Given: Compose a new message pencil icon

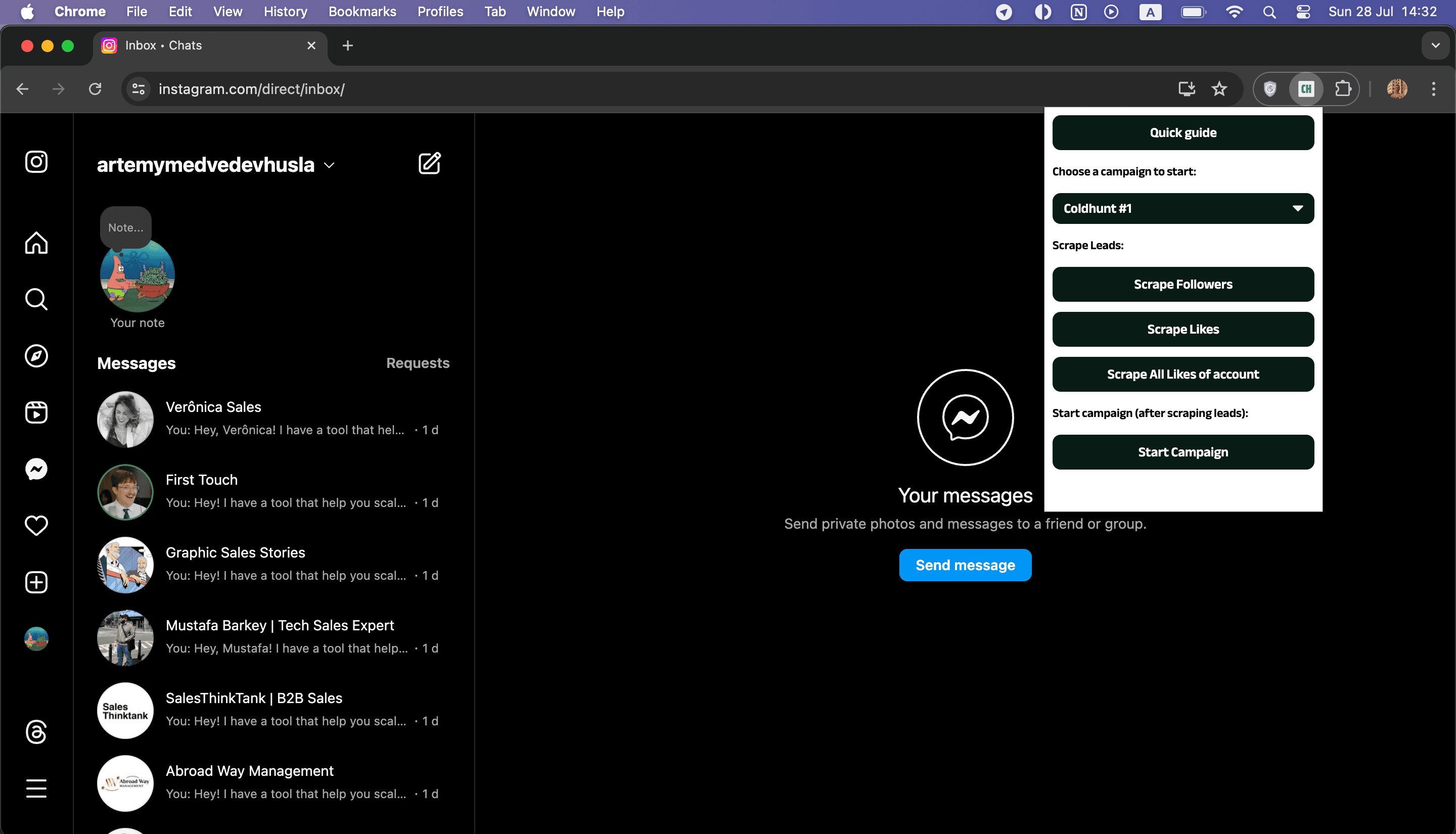Looking at the screenshot, I should tap(430, 164).
